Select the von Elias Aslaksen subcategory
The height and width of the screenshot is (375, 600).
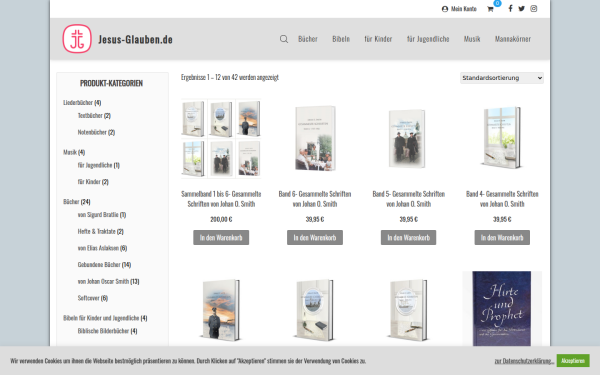[98, 248]
